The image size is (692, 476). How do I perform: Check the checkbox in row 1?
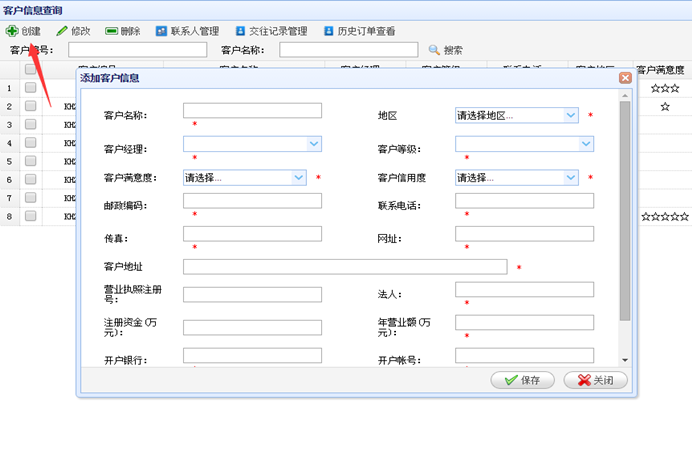pyautogui.click(x=30, y=87)
